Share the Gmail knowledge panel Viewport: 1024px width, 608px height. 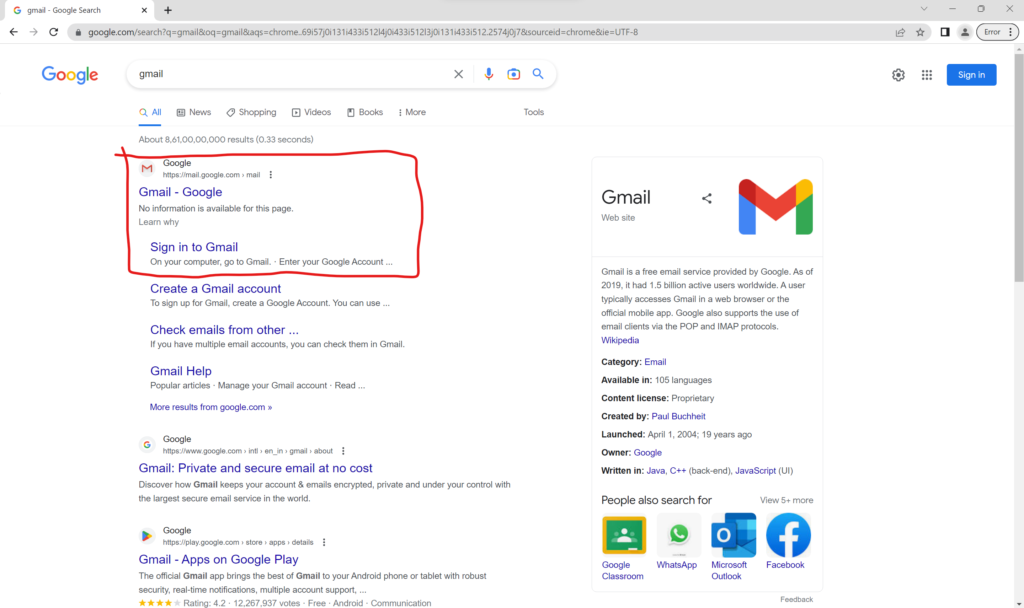707,199
